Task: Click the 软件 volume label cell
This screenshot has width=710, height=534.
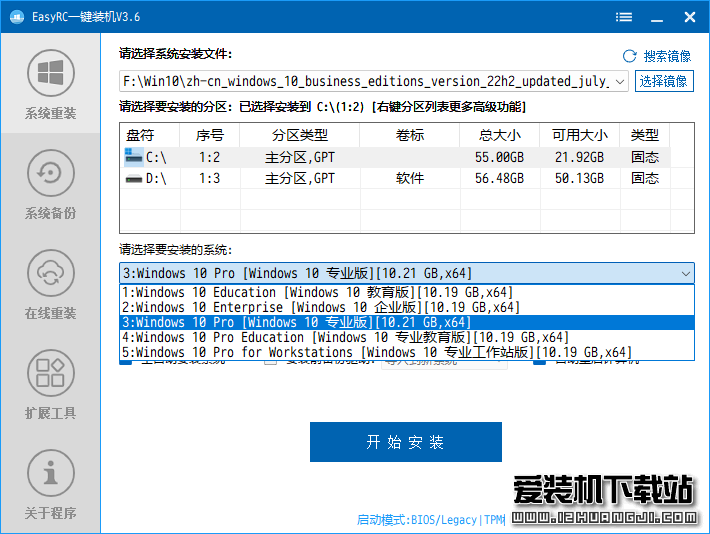Action: point(410,178)
